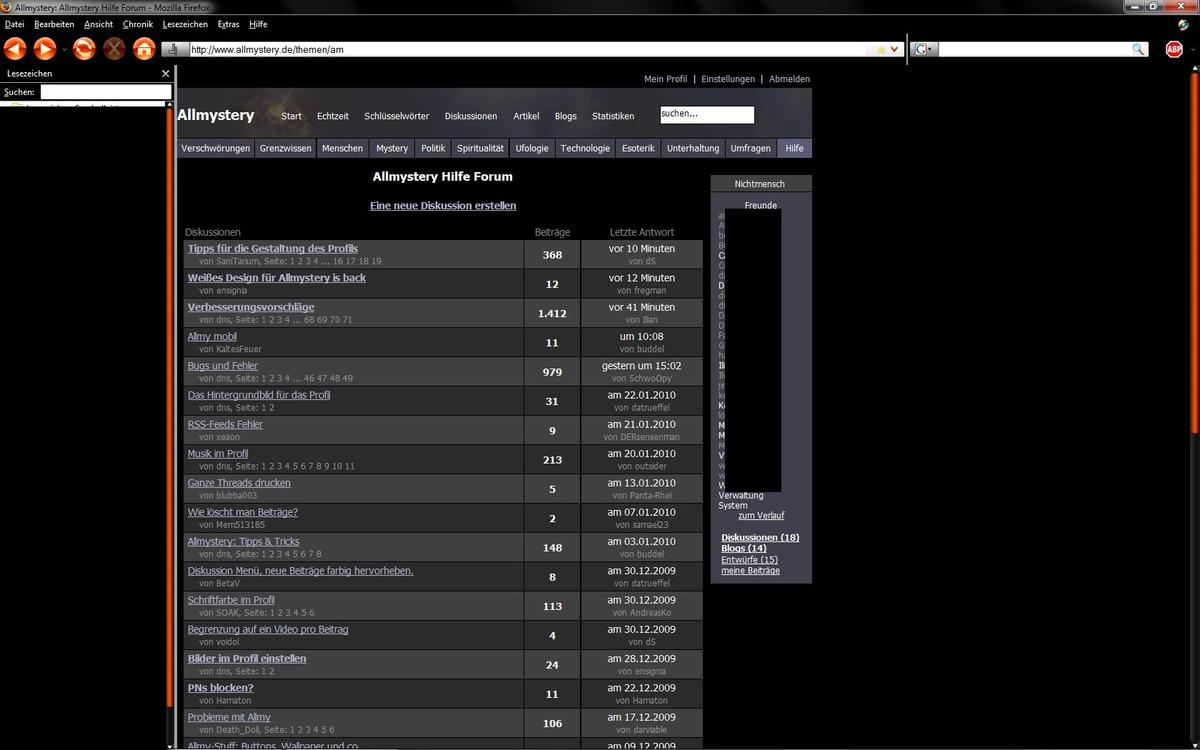1200x750 pixels.
Task: Log out via the Abmelden link
Action: tap(790, 79)
